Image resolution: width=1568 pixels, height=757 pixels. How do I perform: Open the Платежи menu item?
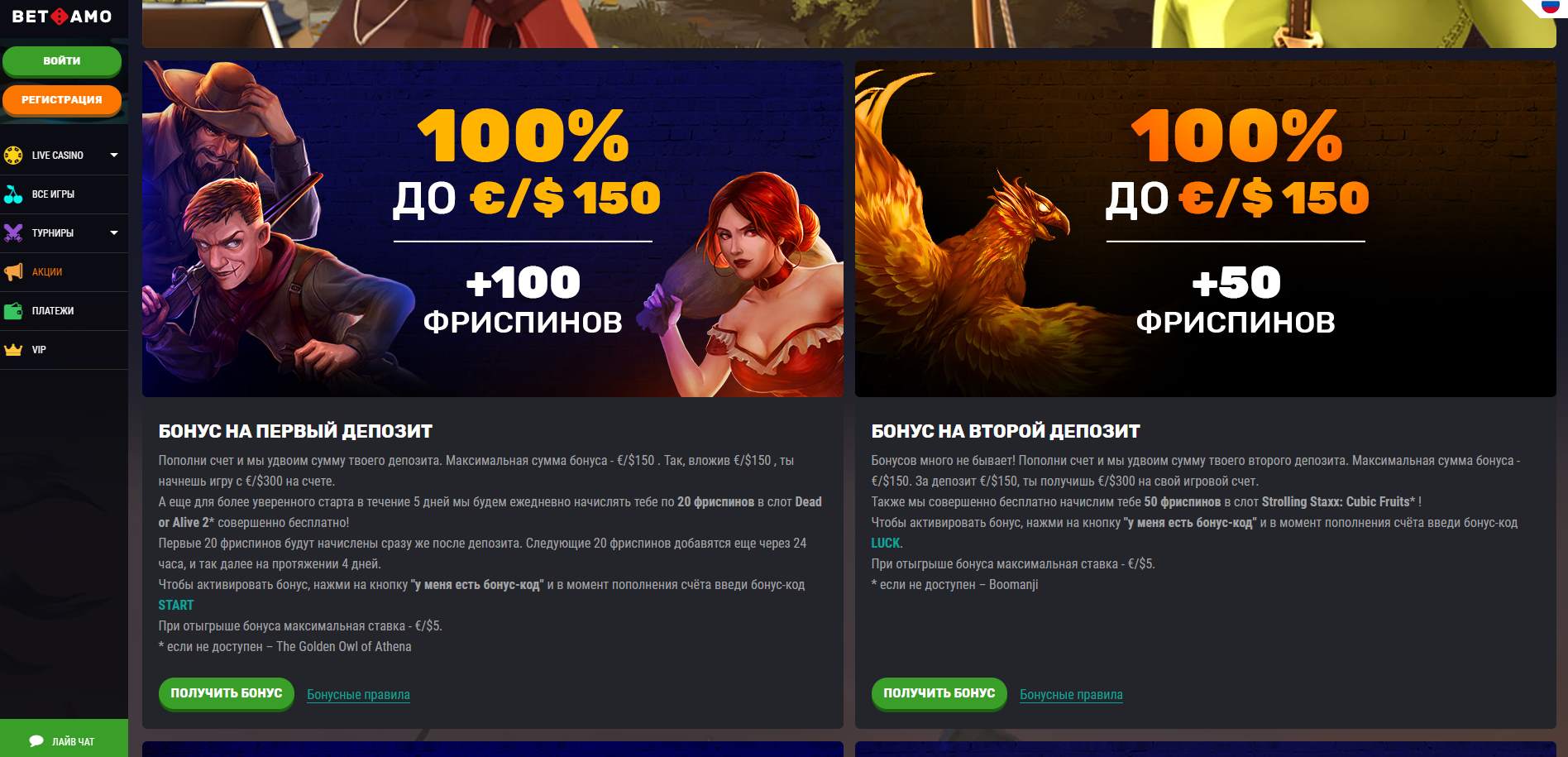coord(64,311)
